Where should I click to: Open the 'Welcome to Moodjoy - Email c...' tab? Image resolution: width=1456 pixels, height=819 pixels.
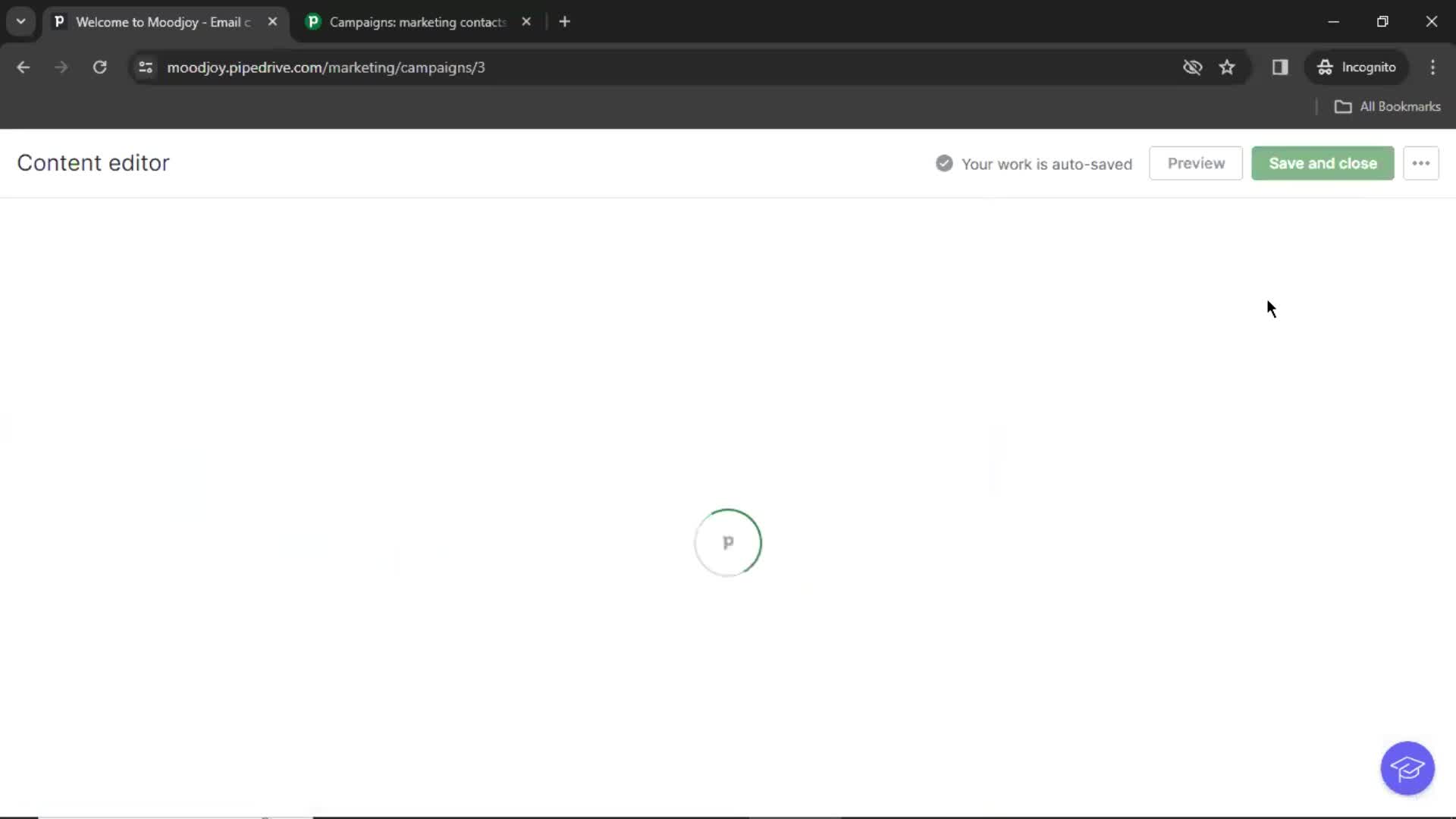pos(163,22)
